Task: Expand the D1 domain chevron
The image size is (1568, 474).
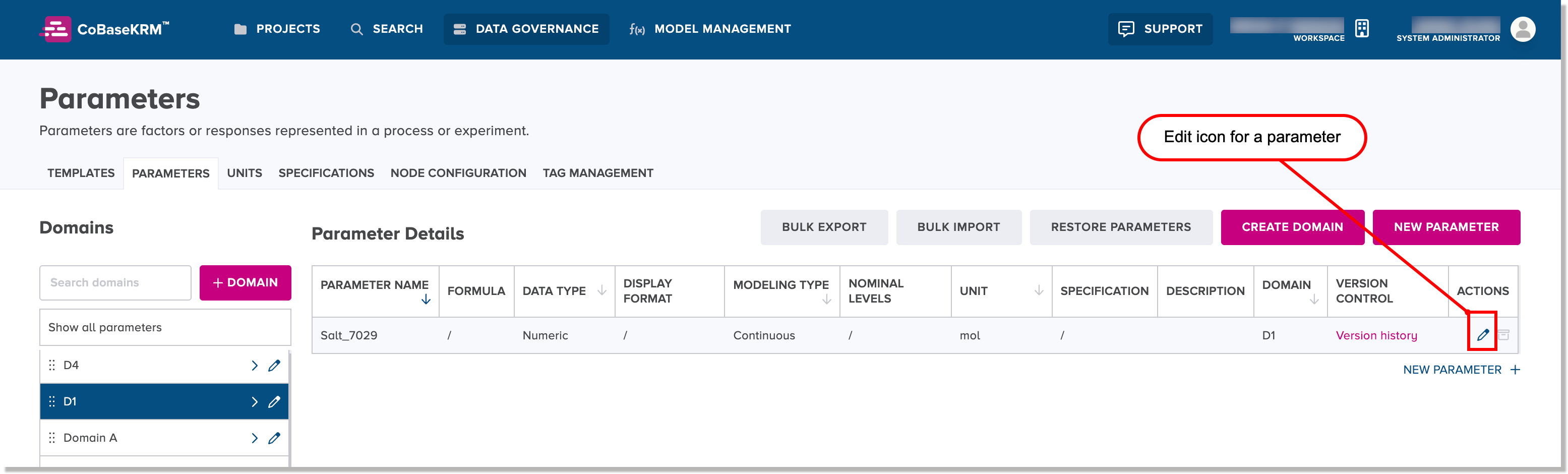Action: [255, 401]
